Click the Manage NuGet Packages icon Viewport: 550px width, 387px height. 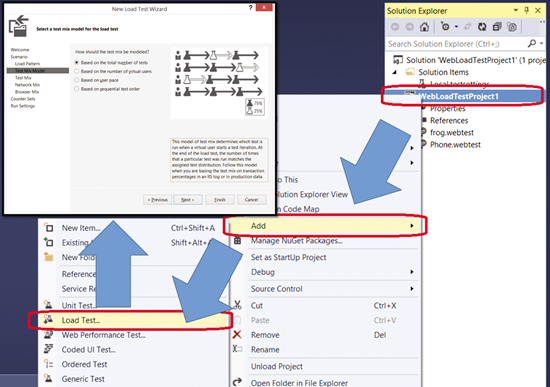pos(237,241)
